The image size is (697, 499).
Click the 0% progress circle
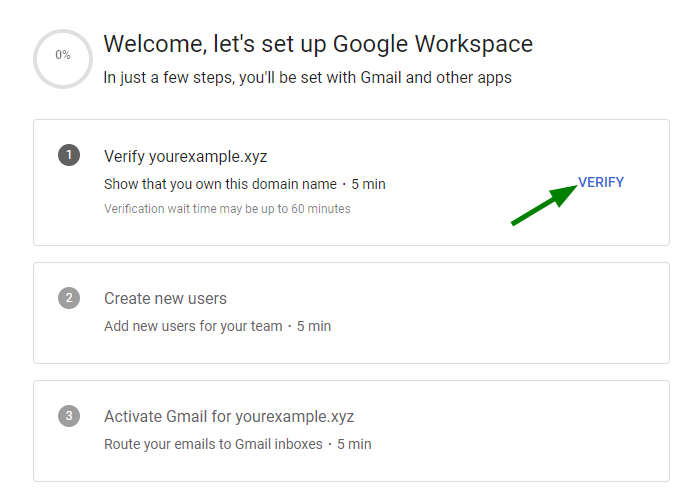click(63, 56)
